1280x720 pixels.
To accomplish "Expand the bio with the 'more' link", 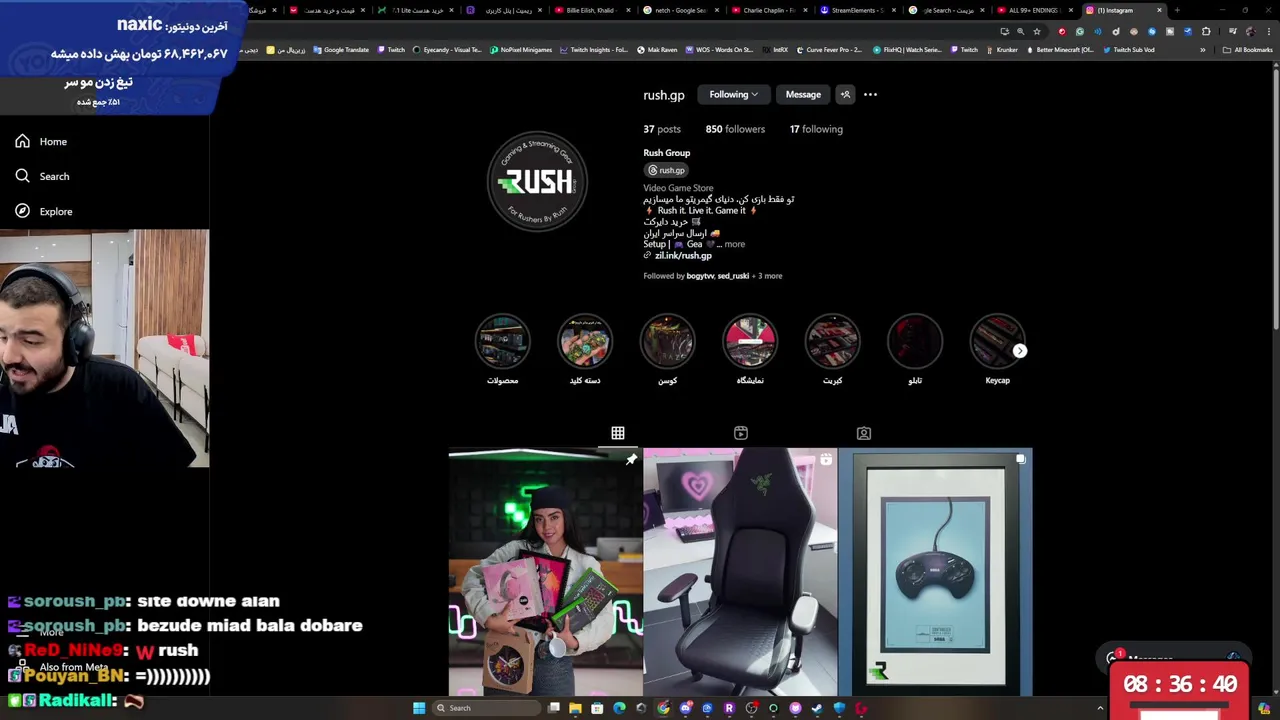I will (734, 244).
